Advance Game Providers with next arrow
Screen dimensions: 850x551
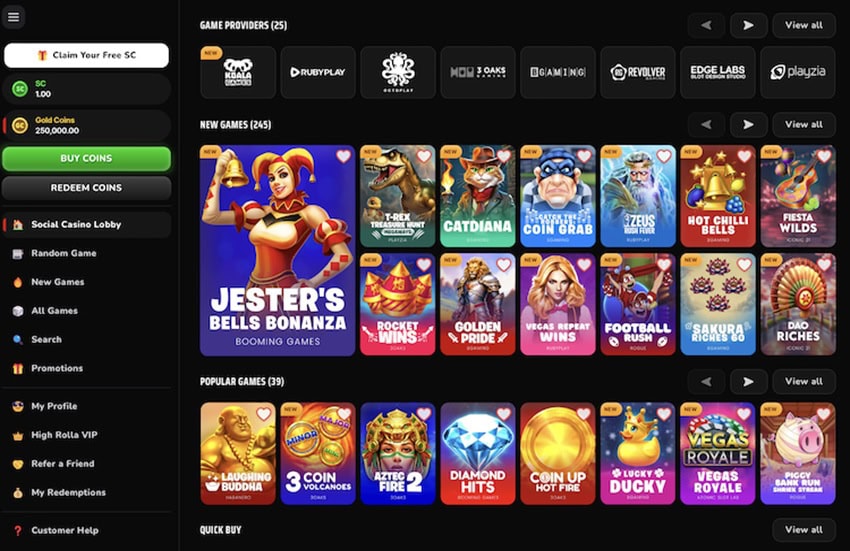coord(749,25)
